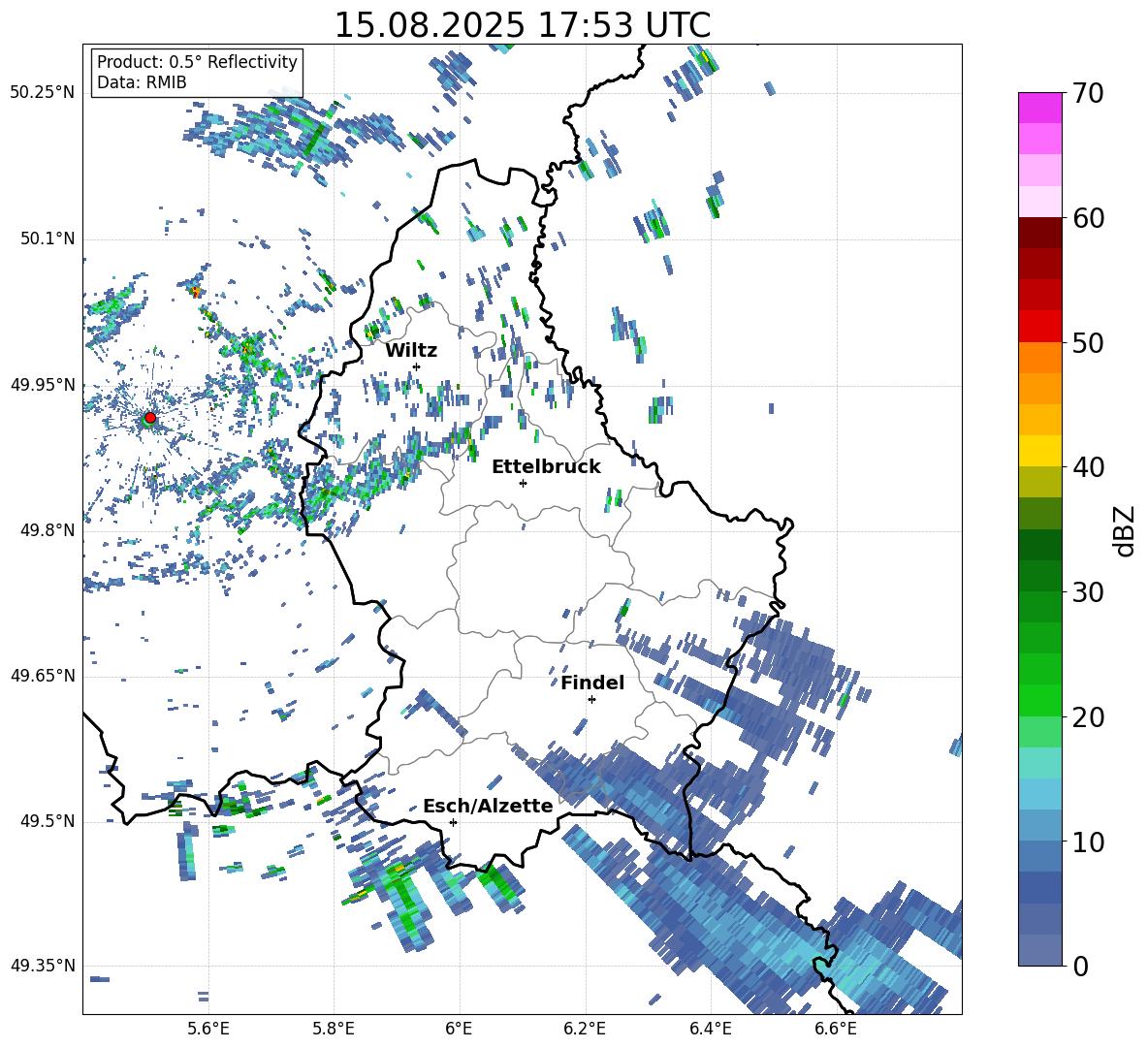Click the 10 tick on the colorbar
1148x1048 pixels.
click(x=1088, y=842)
